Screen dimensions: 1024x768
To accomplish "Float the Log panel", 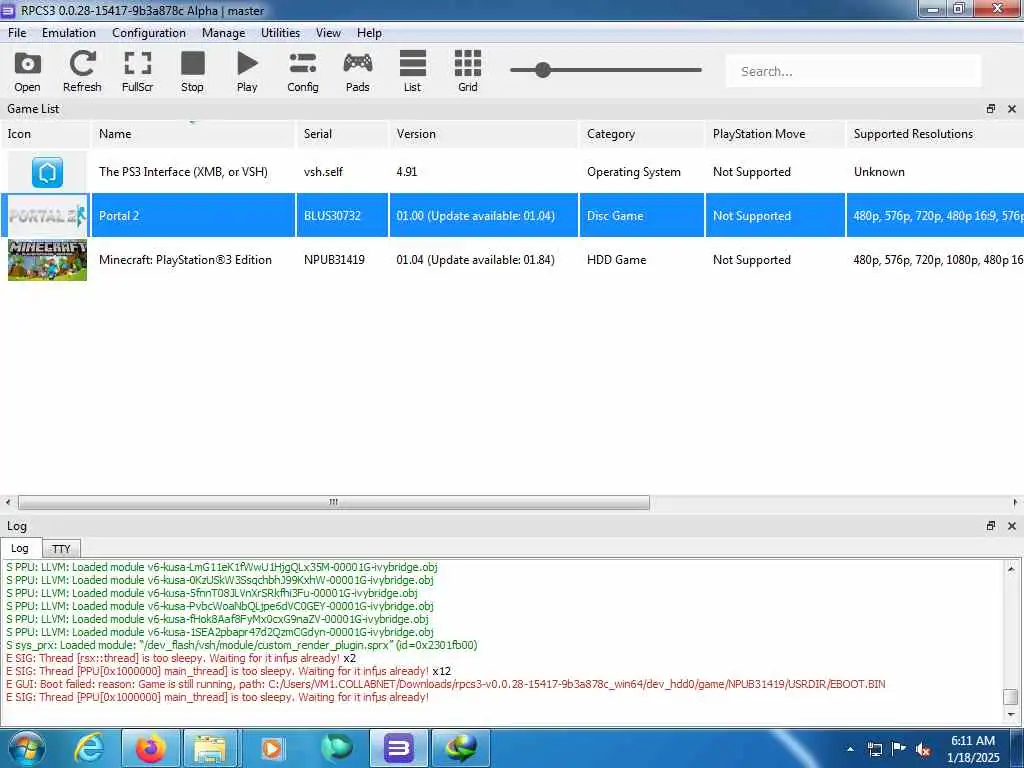I will 991,526.
